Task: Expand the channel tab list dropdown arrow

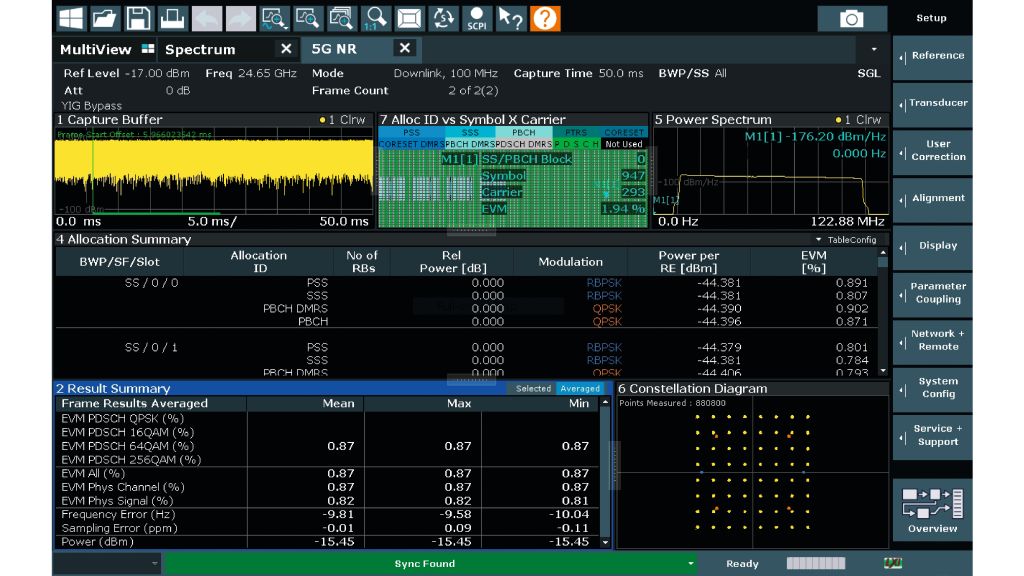Action: click(874, 49)
